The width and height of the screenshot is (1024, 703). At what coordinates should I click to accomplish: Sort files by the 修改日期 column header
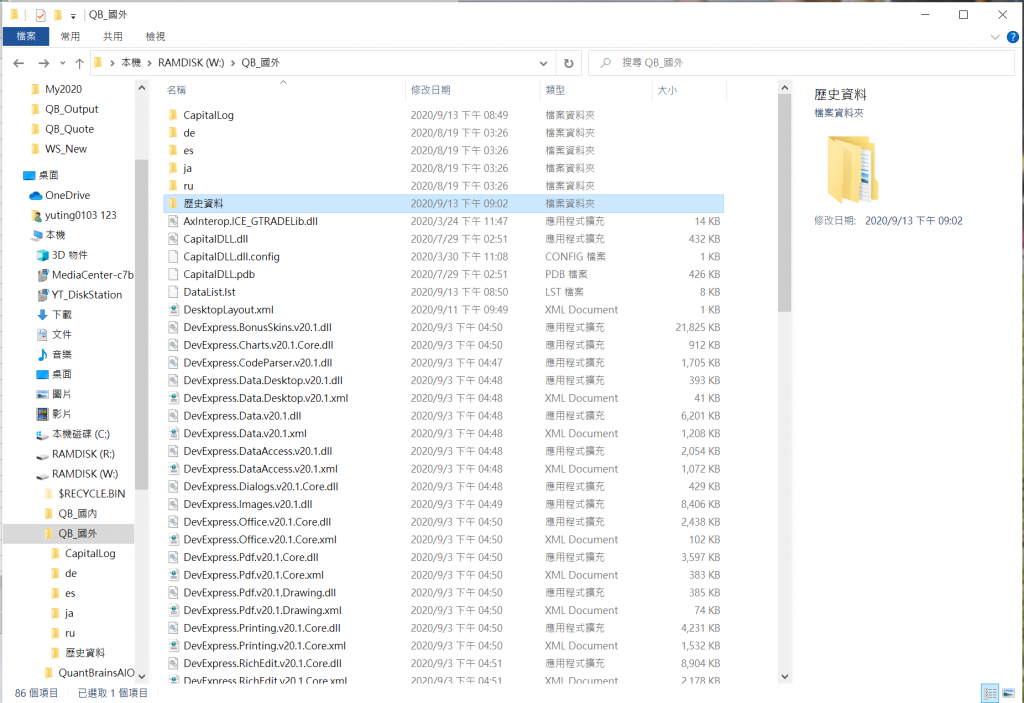(430, 90)
